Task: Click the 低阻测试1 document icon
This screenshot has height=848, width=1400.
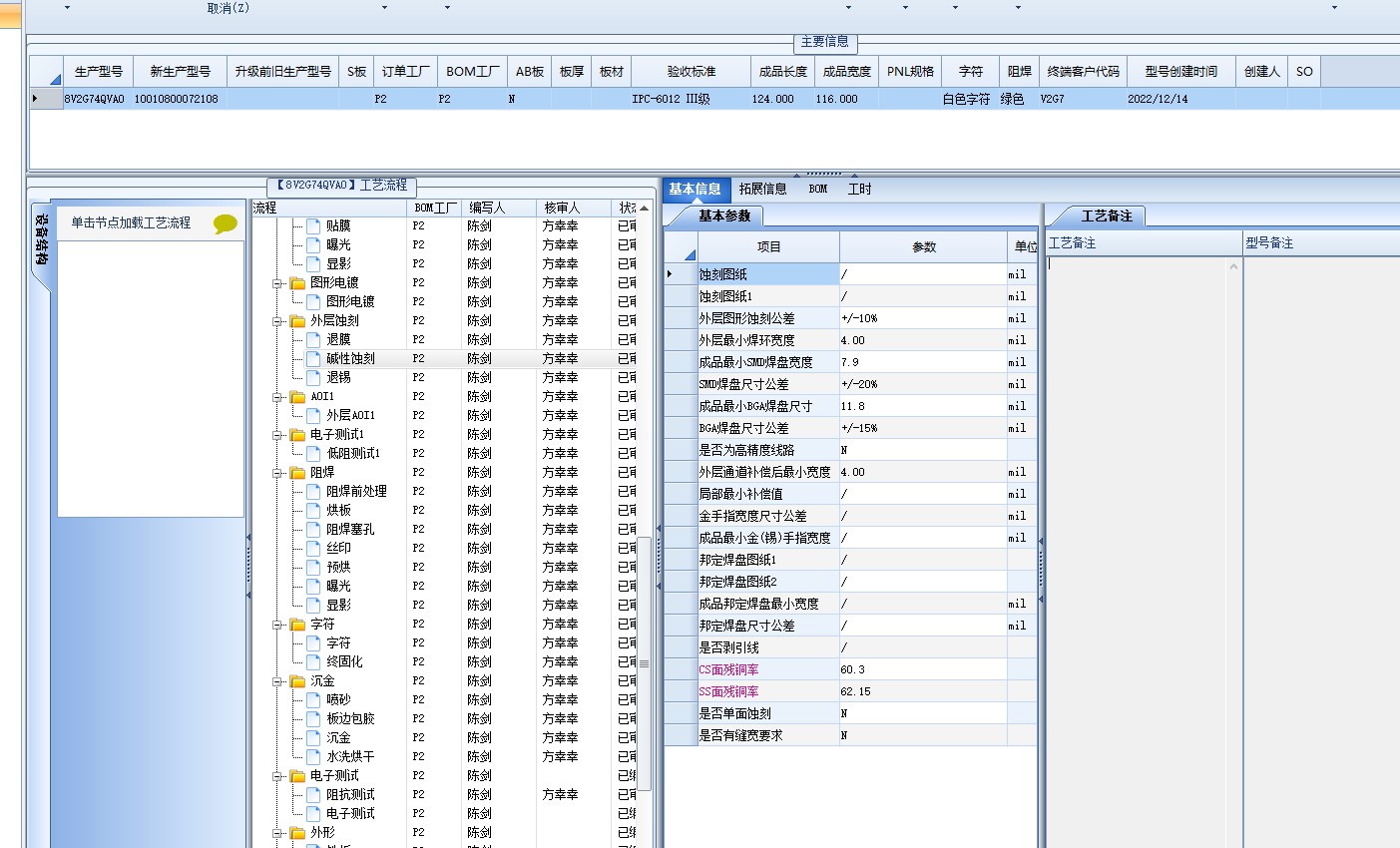Action: [x=313, y=454]
